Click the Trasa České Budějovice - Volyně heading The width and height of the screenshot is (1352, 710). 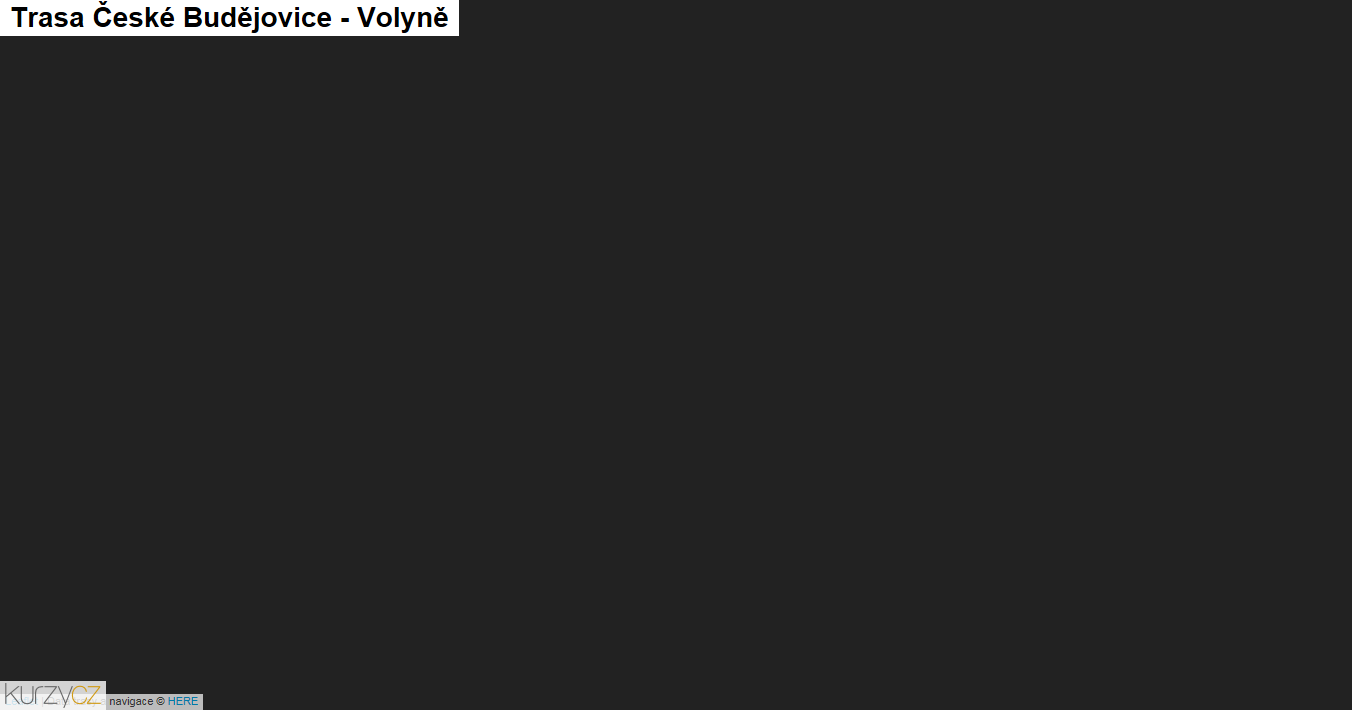pyautogui.click(x=229, y=18)
